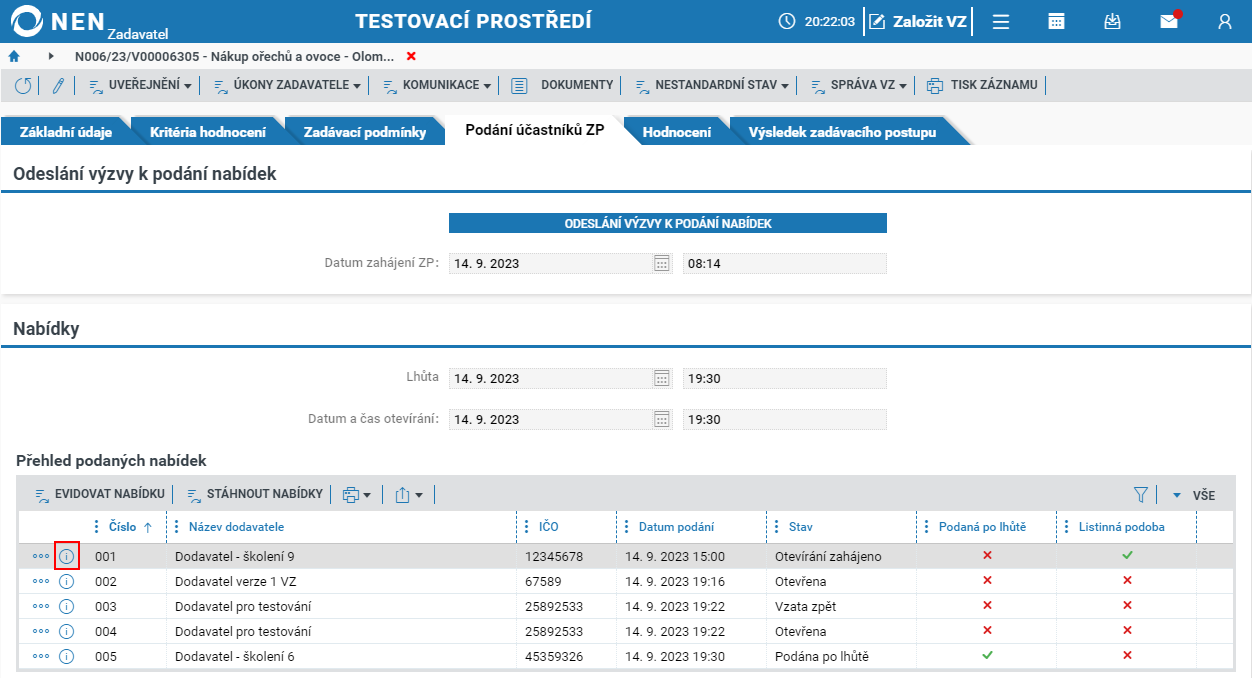Open calendar picker for Datum a čas otevírání
The image size is (1252, 678).
[x=661, y=419]
